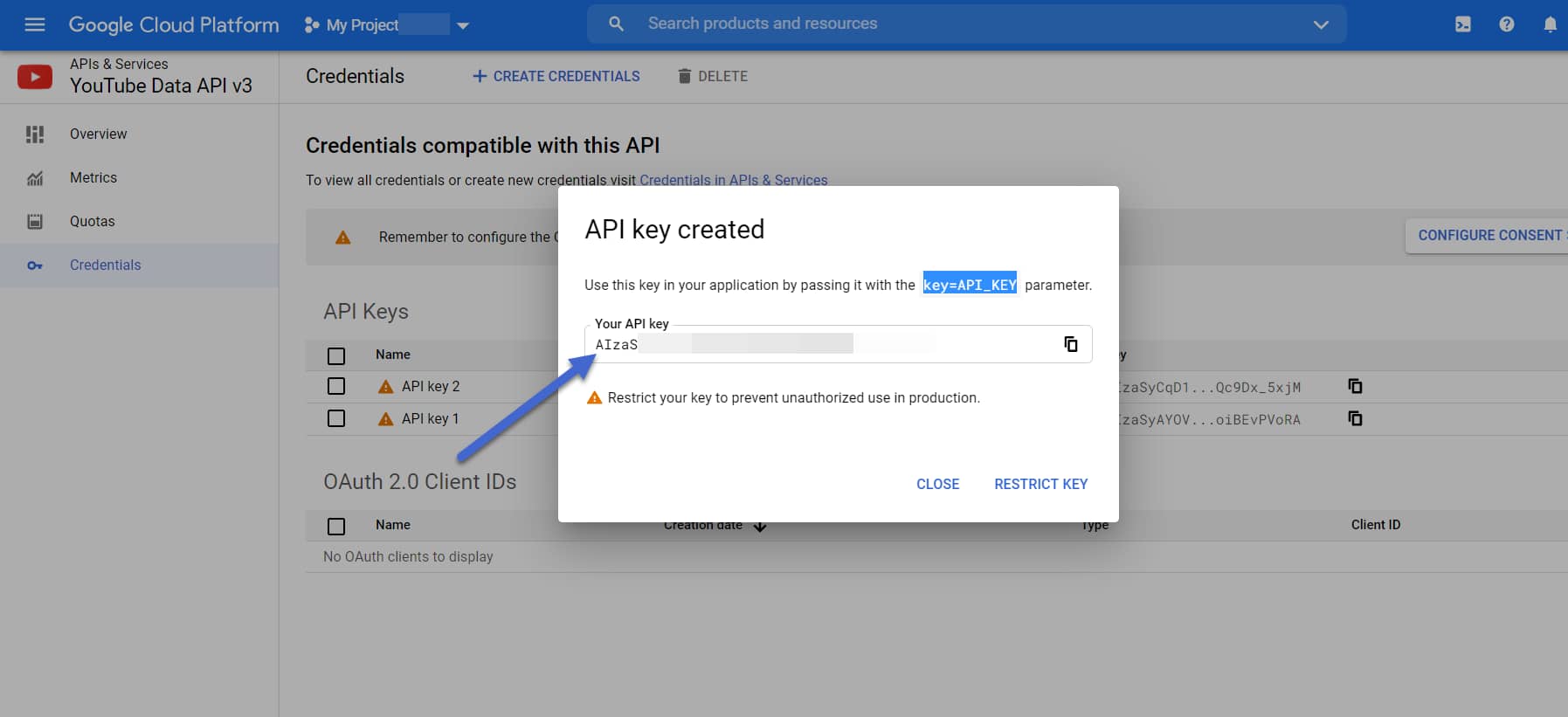The image size is (1568, 717).
Task: Open the hamburger navigation menu
Action: coord(35,24)
